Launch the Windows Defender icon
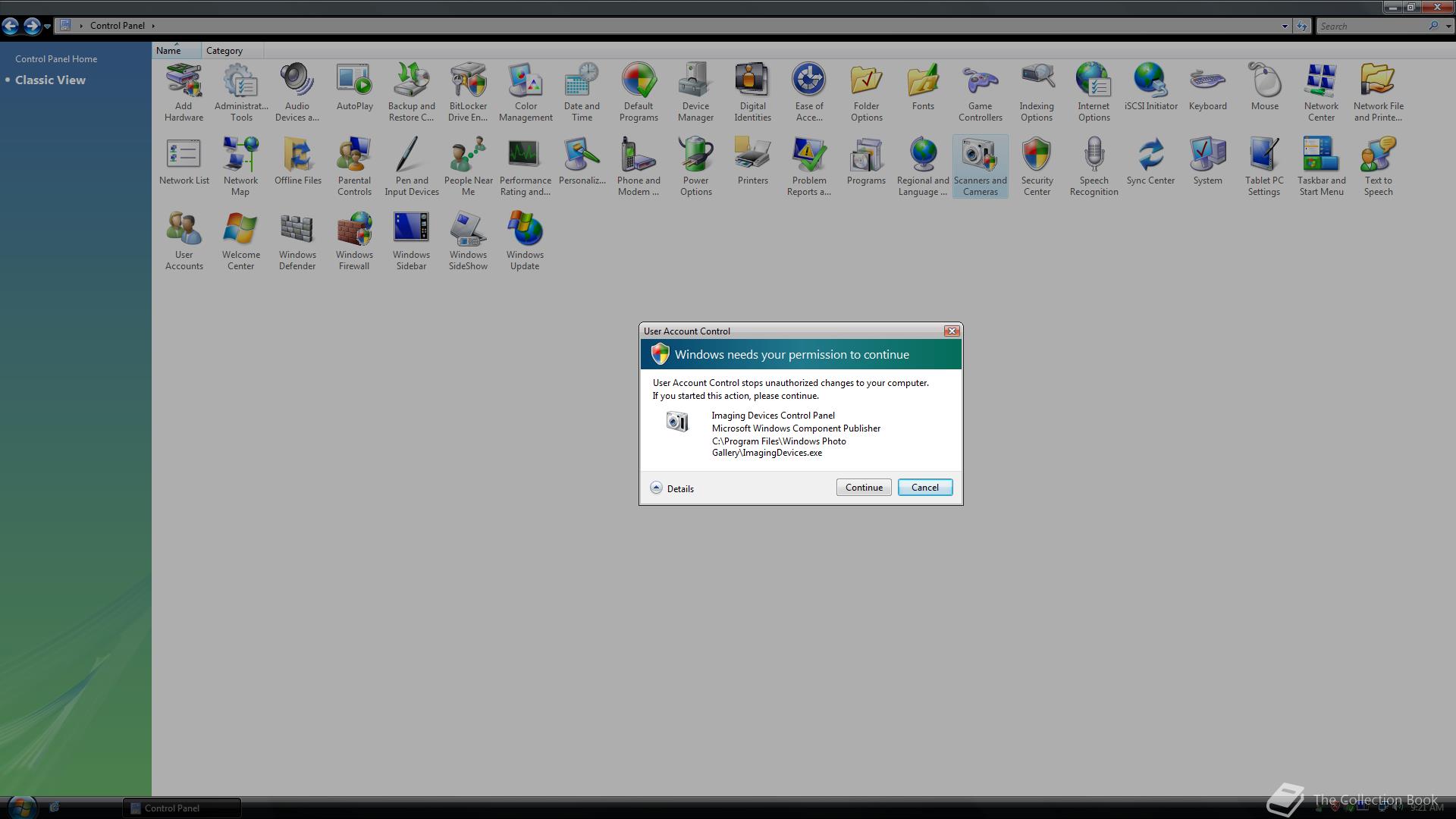The height and width of the screenshot is (819, 1456). (x=297, y=240)
